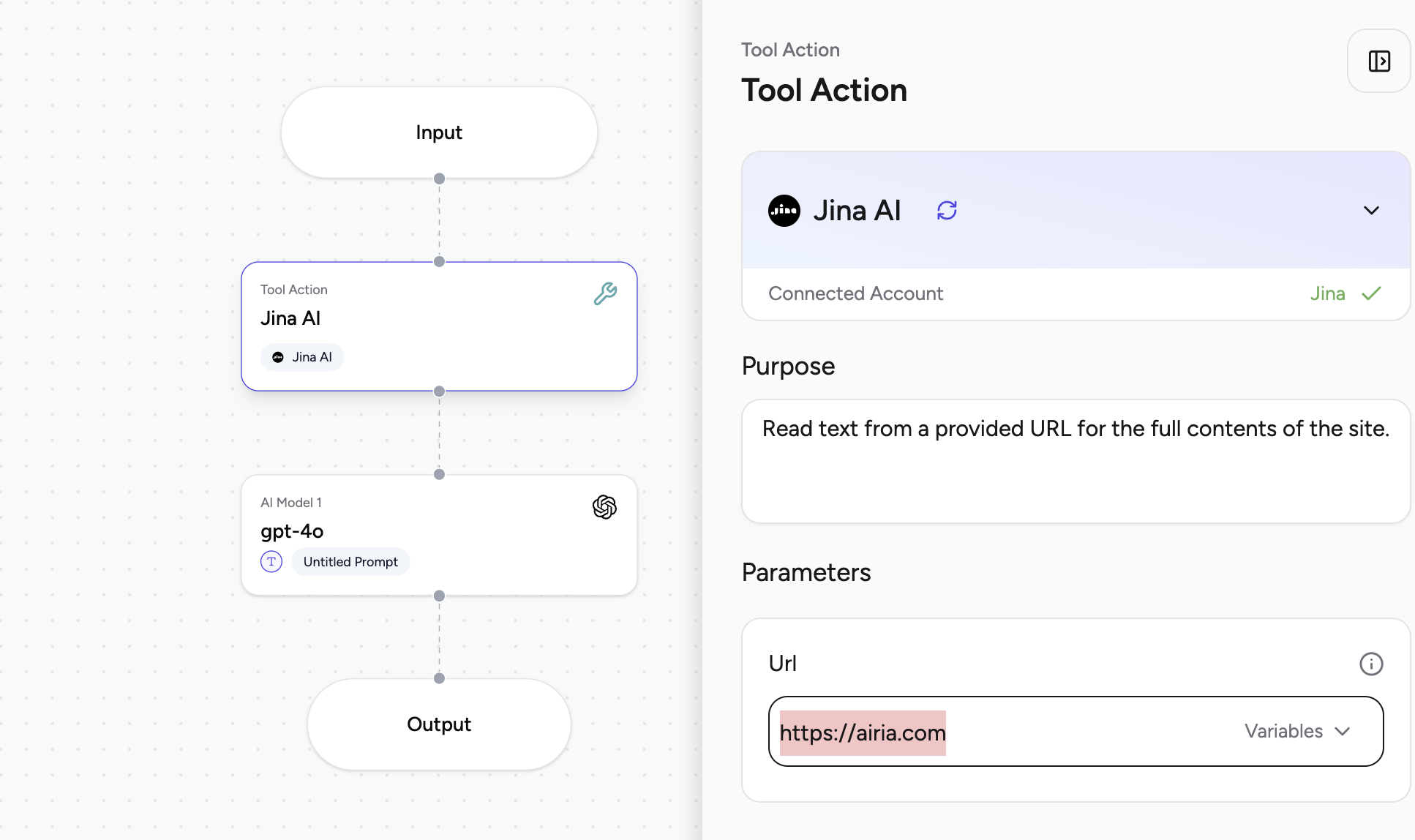Click the Input node's bottom connector dot
The height and width of the screenshot is (840, 1415).
pos(439,179)
